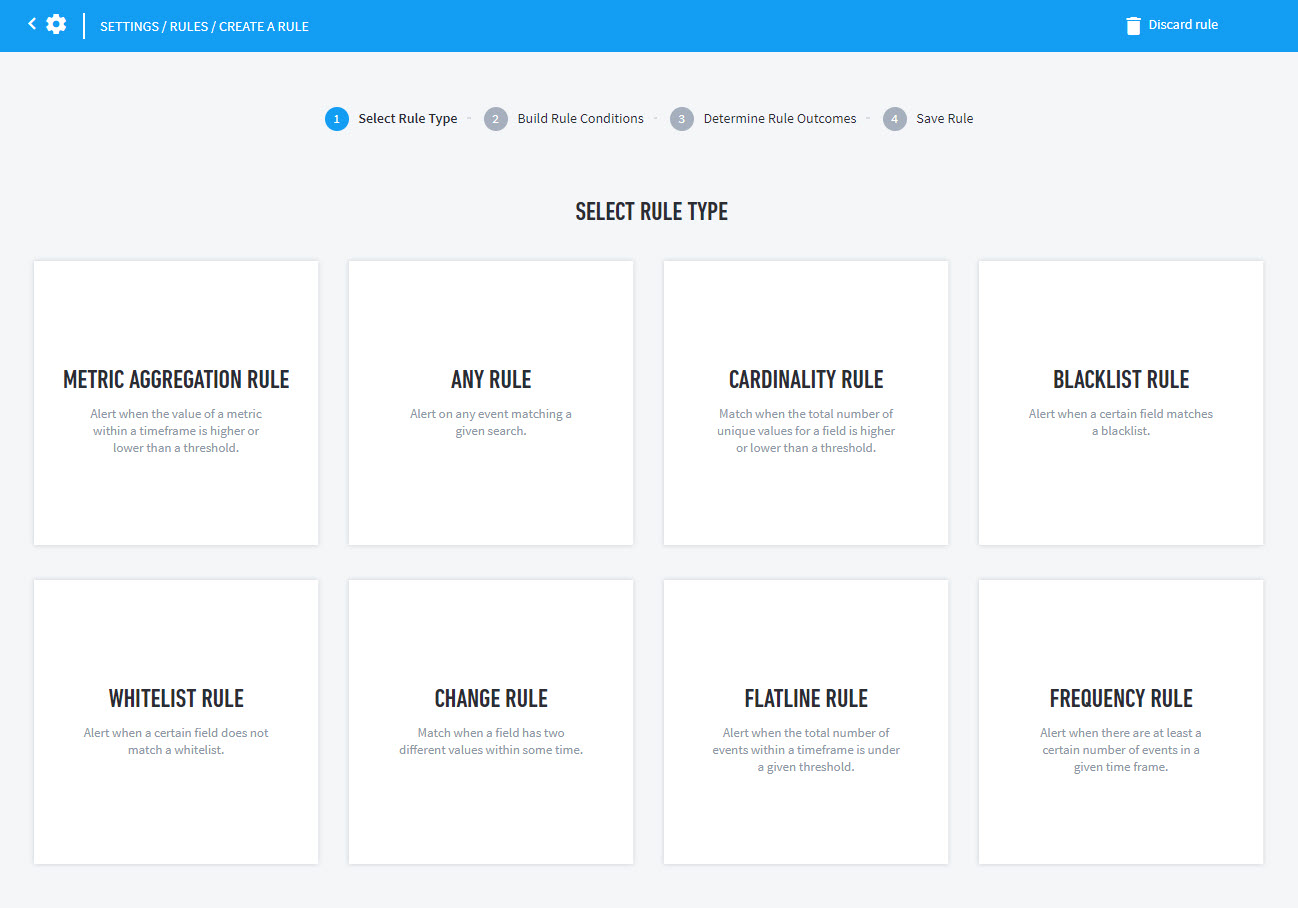1298x908 pixels.
Task: Choose the Cardinality Rule card
Action: click(x=806, y=403)
